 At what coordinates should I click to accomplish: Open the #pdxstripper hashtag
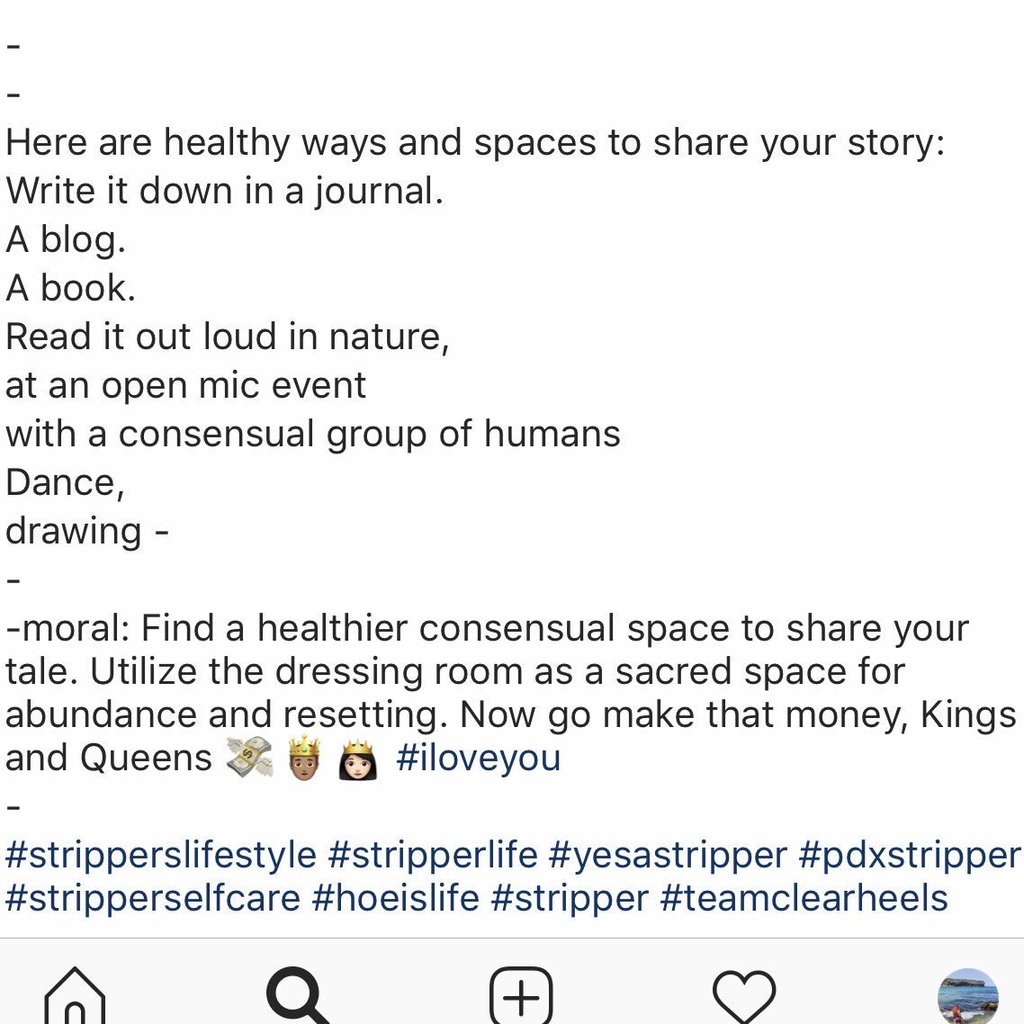910,855
